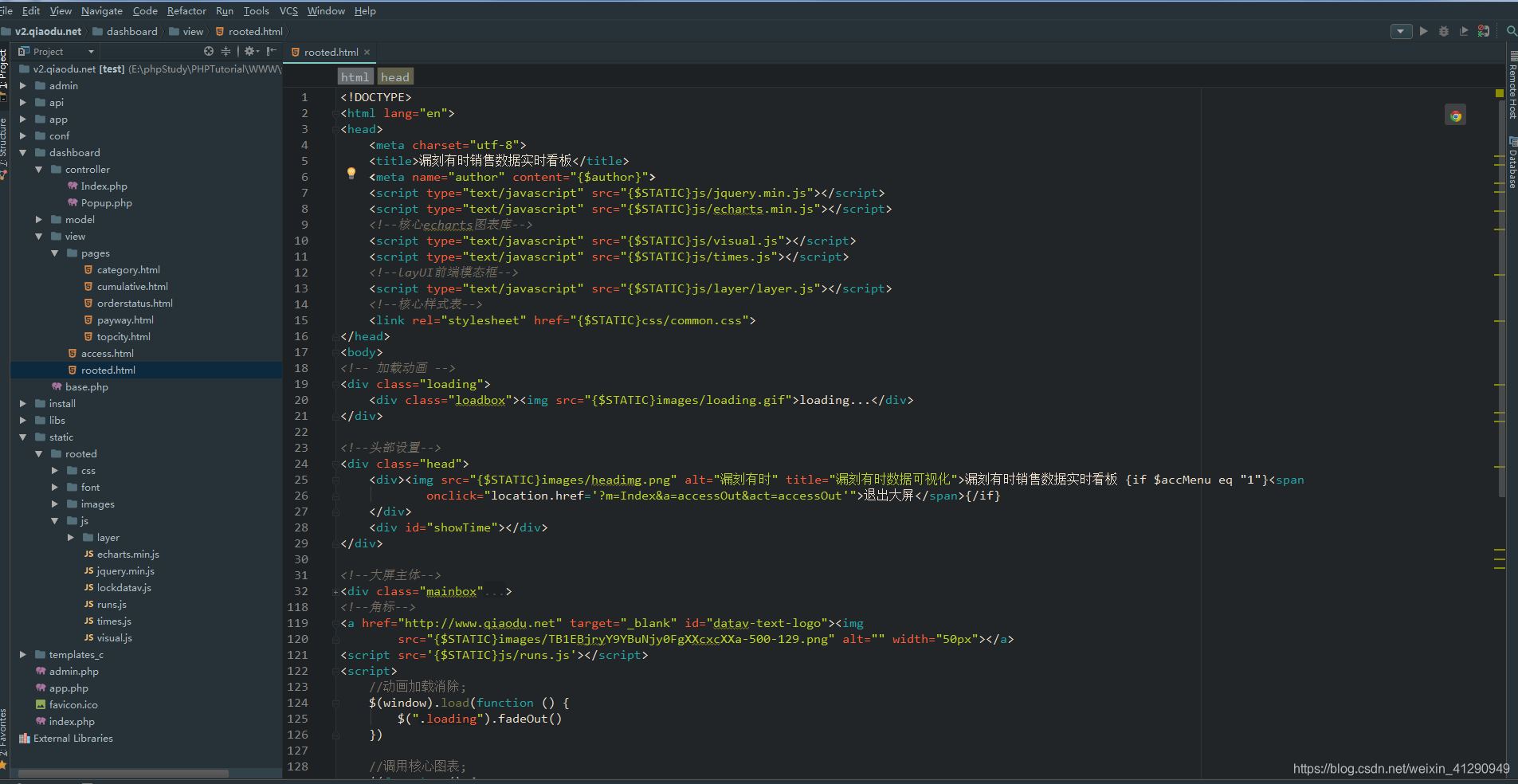This screenshot has width=1518, height=784.
Task: Click the view breadcrumb in navigation bar
Action: tap(186, 31)
